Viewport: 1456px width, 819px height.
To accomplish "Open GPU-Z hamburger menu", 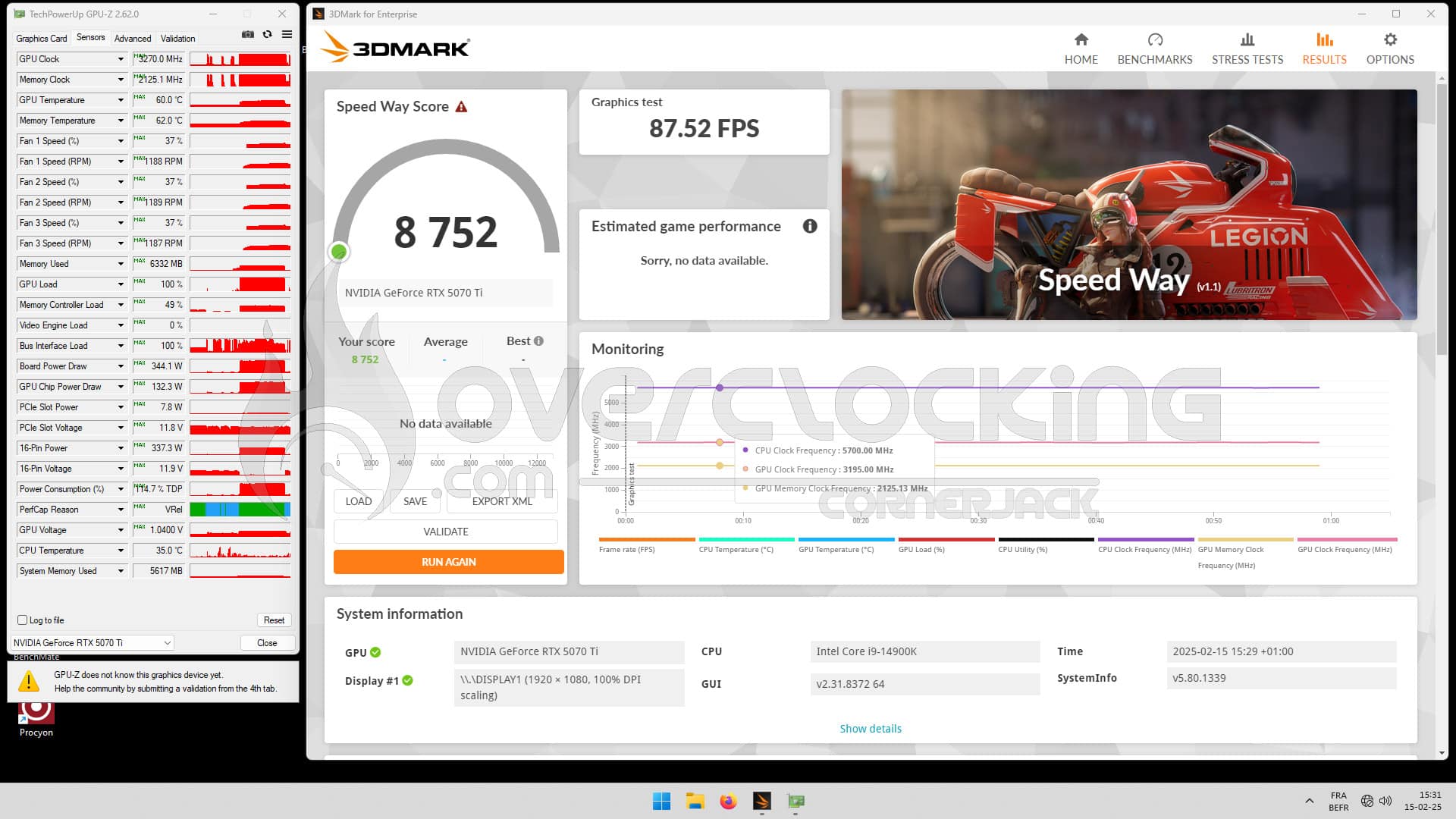I will point(286,34).
